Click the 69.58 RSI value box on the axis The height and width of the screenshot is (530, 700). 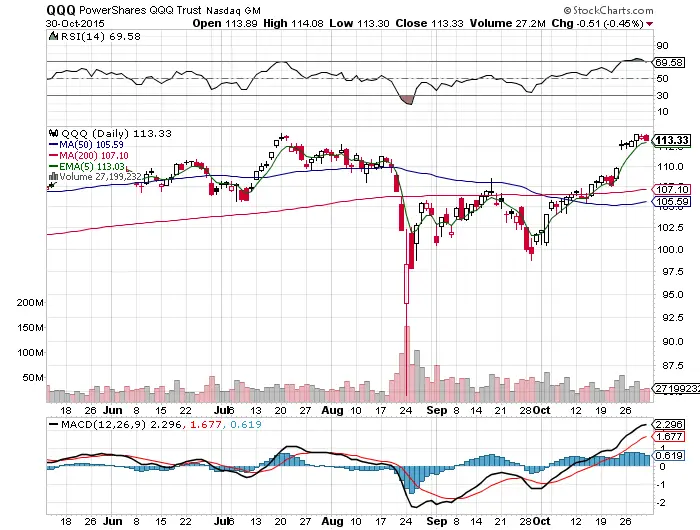[x=669, y=63]
